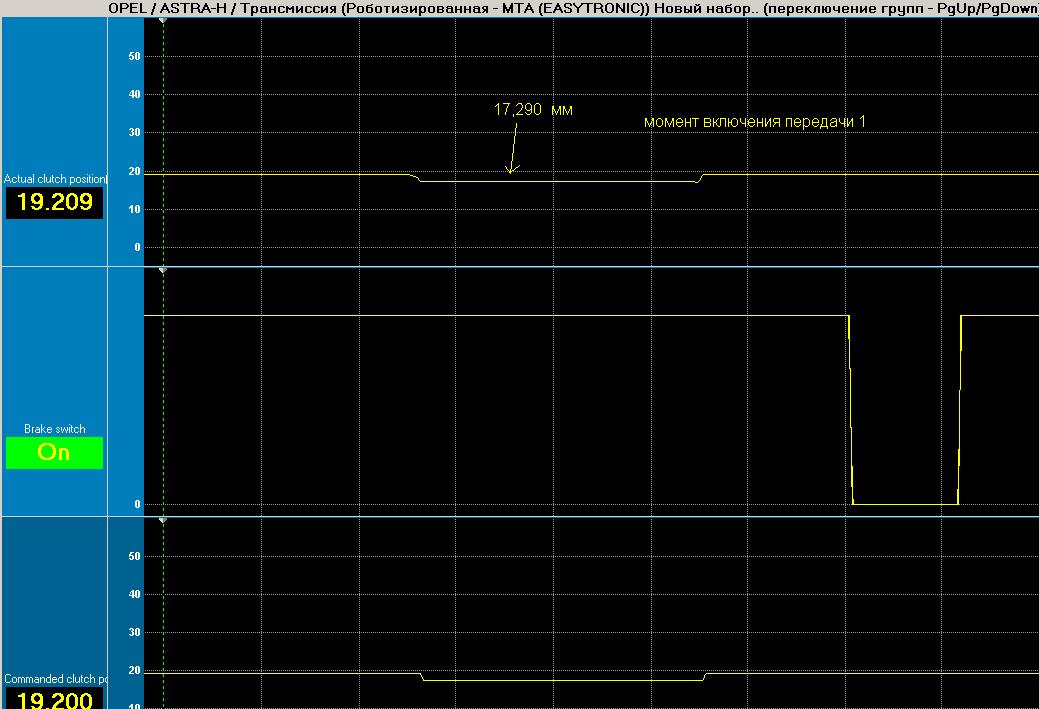This screenshot has width=1039, height=709.
Task: Click the Actual clutch position value 19.209
Action: pos(54,202)
